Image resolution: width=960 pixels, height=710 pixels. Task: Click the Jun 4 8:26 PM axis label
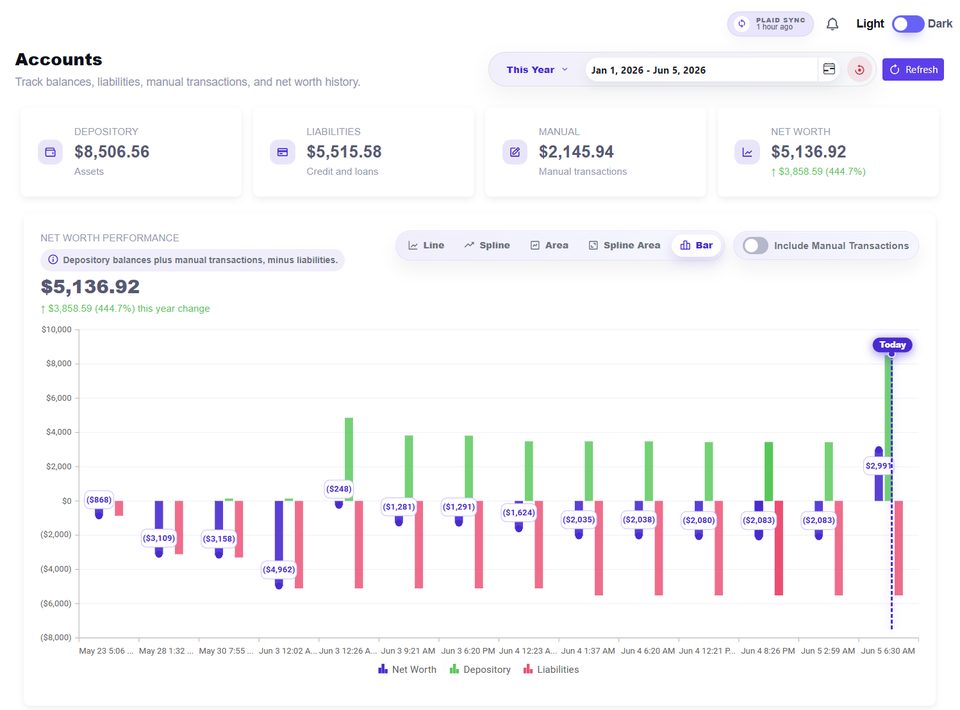point(768,651)
